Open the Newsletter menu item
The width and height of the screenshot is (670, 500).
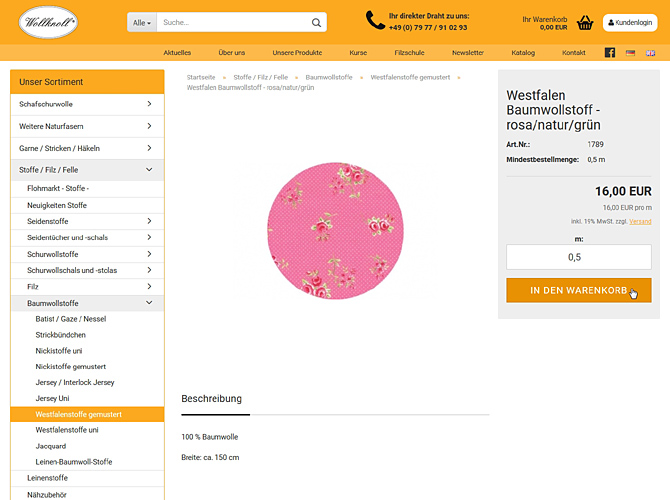(468, 53)
